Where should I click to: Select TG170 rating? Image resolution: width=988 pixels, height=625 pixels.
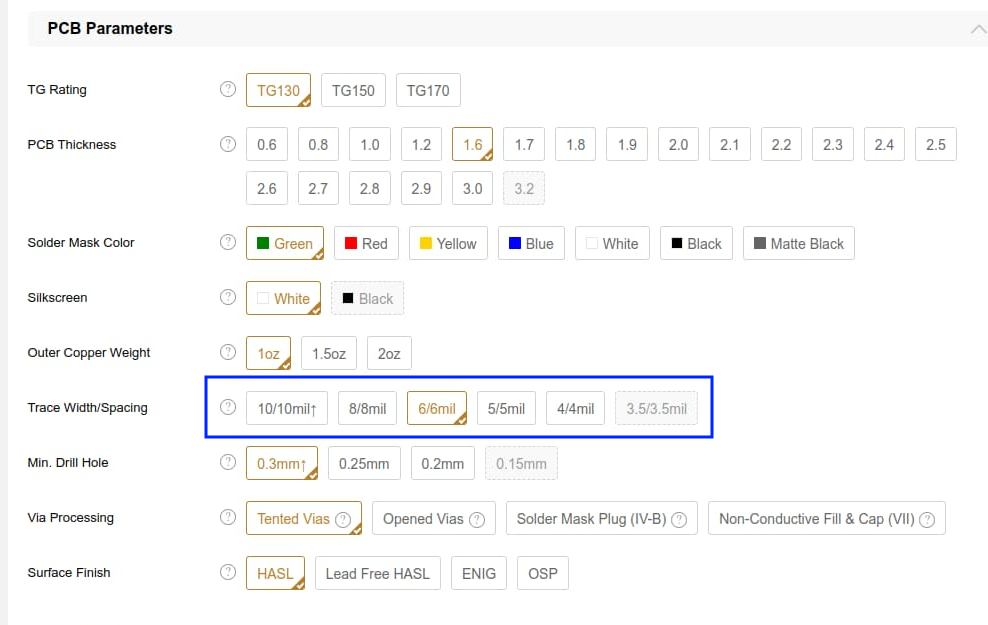point(428,90)
